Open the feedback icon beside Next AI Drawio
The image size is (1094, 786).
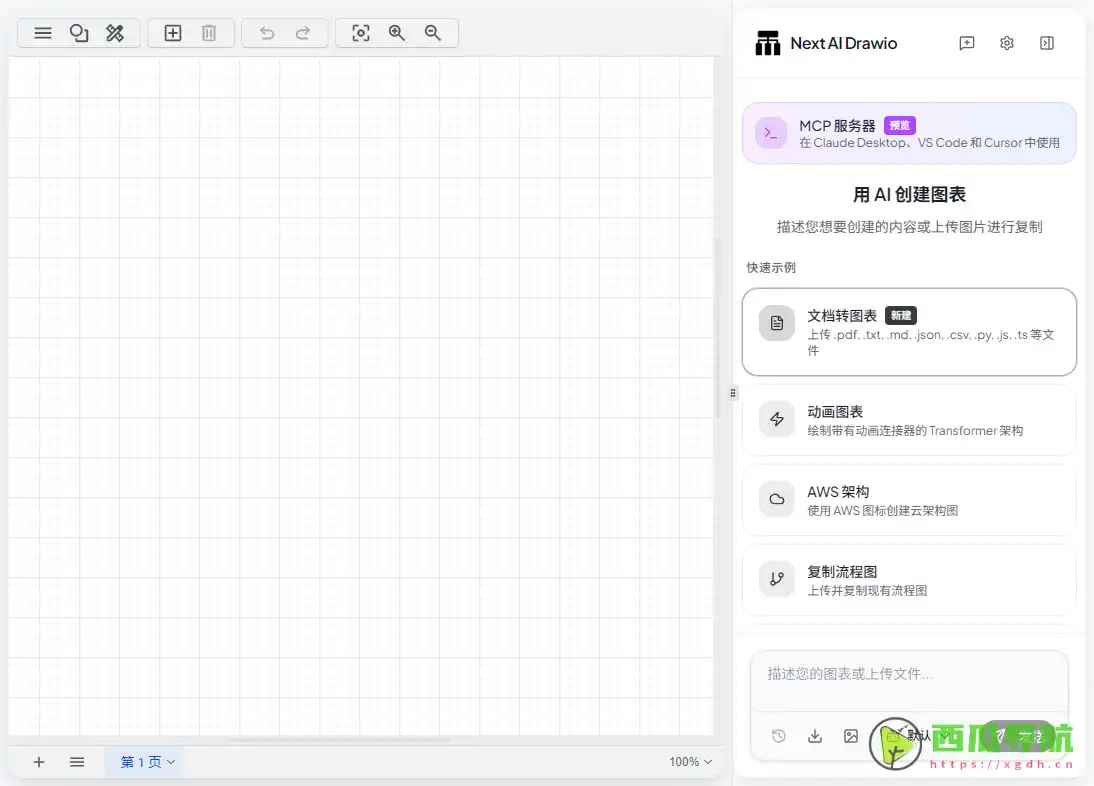(966, 43)
